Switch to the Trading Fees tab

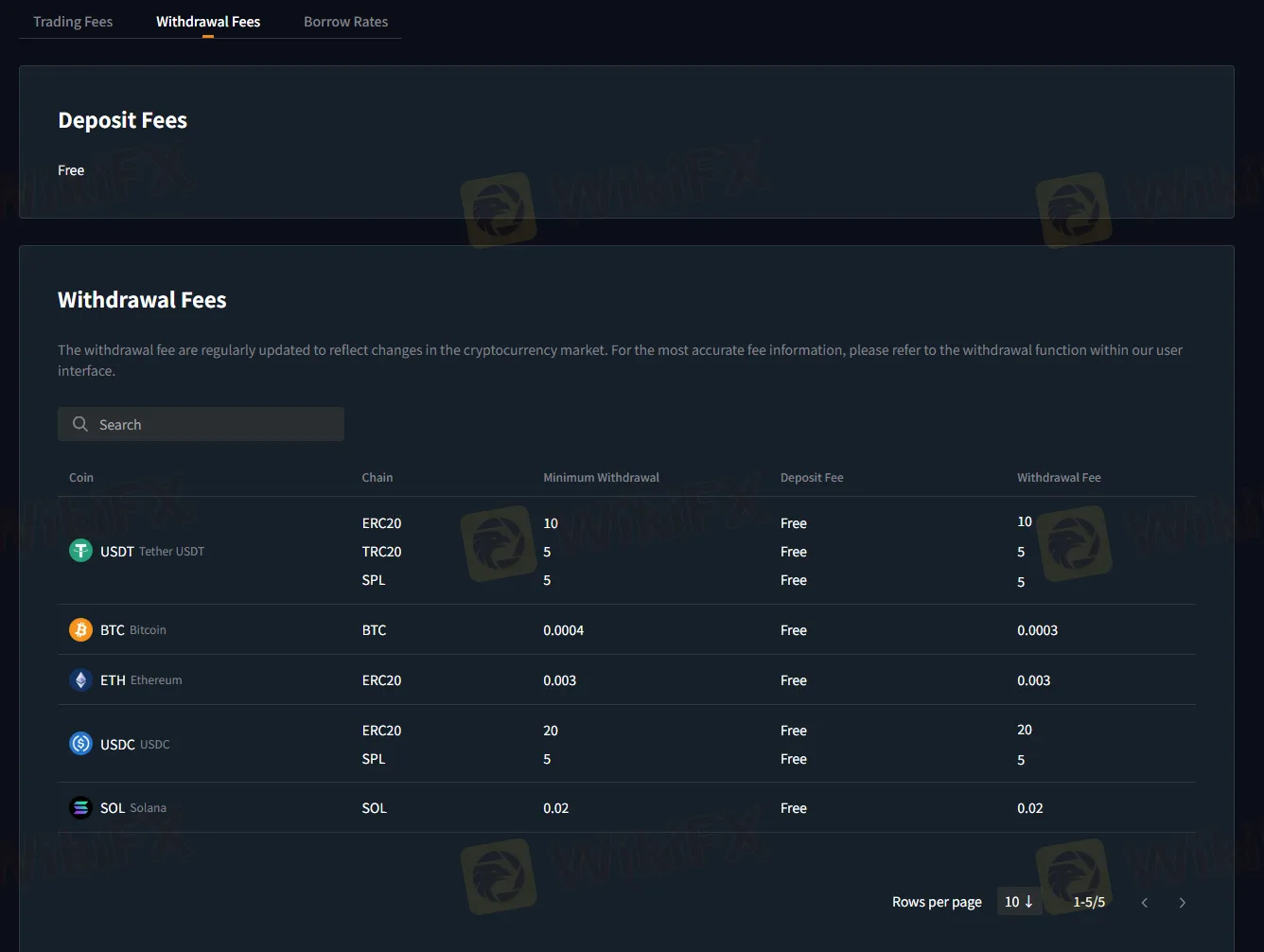73,21
